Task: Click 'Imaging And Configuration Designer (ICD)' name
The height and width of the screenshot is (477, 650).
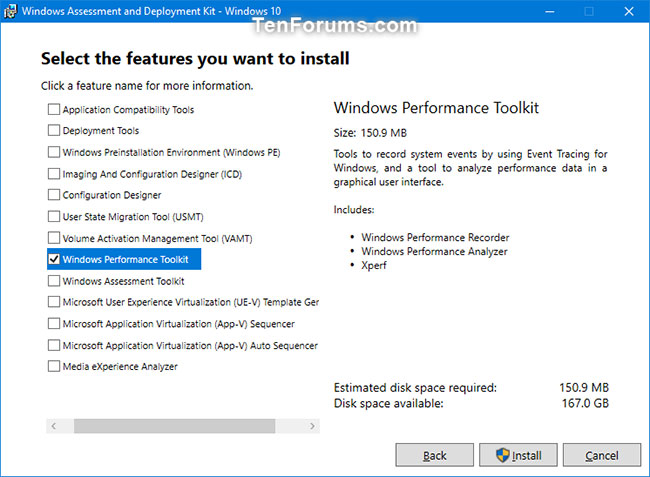Action: [152, 174]
